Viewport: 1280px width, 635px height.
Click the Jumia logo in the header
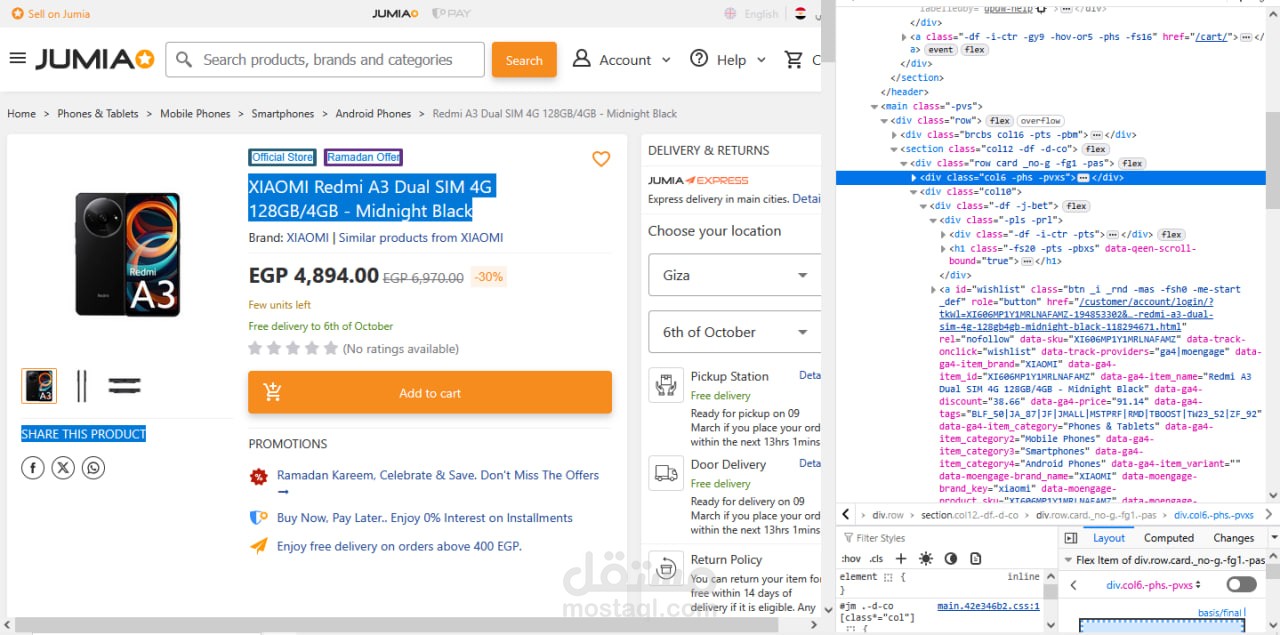[95, 59]
